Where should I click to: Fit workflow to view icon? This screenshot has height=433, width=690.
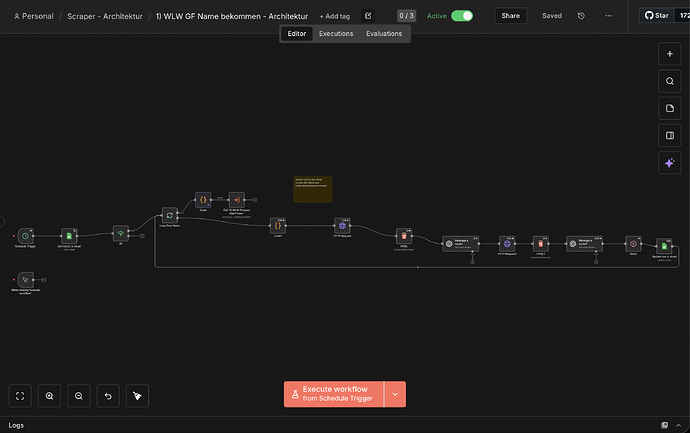click(x=20, y=395)
